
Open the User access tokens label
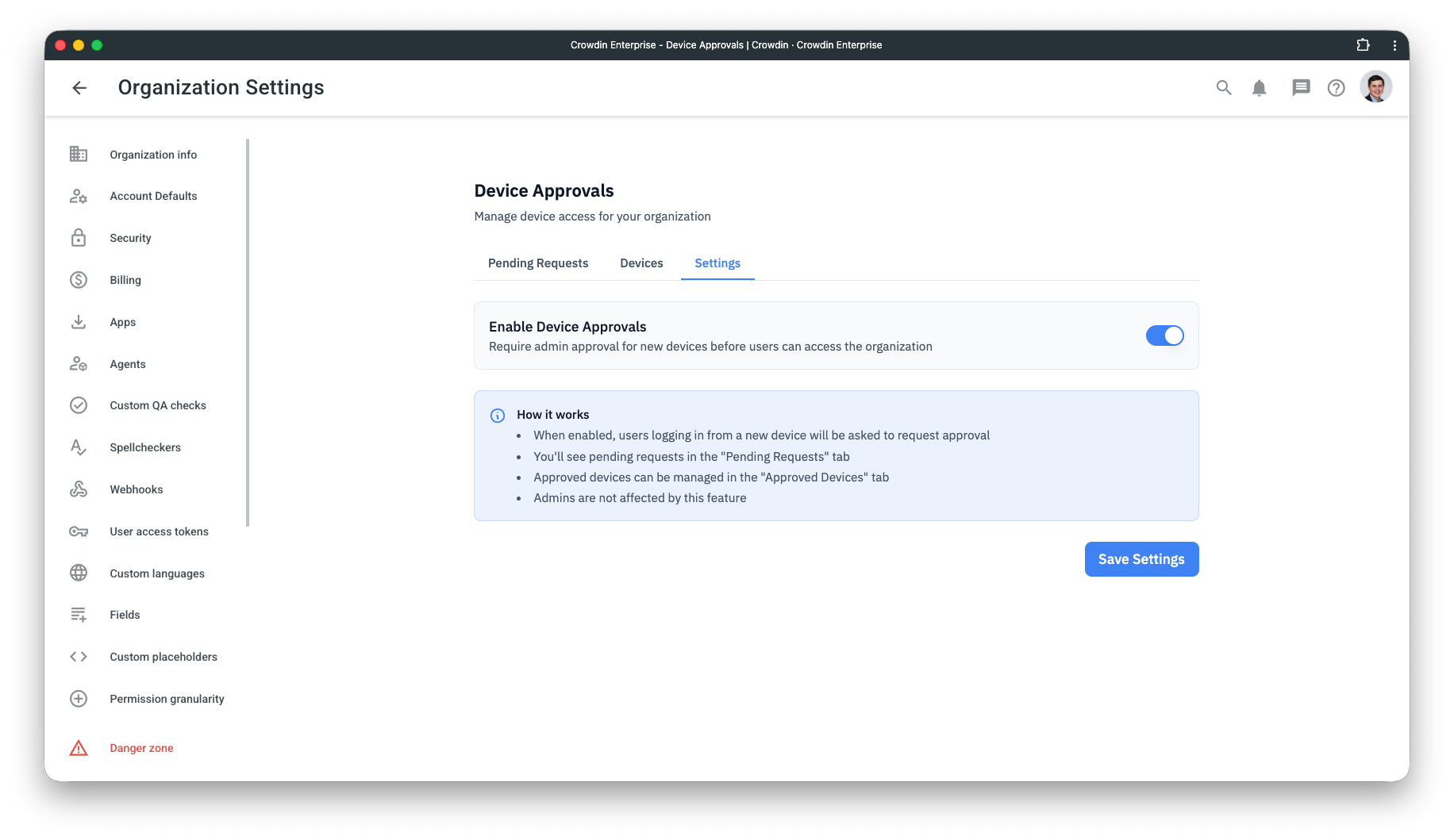159,531
